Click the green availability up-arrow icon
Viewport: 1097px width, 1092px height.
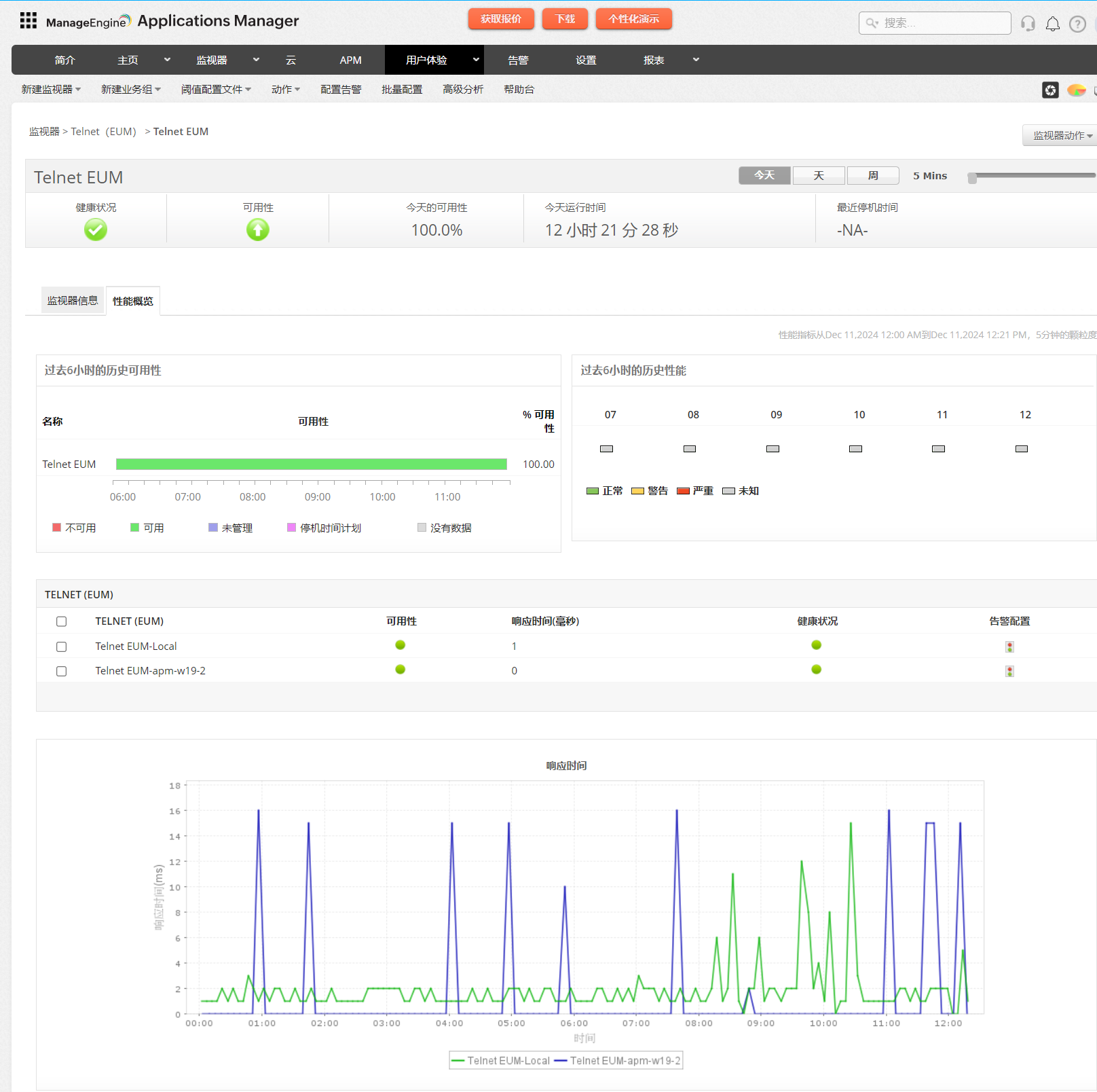point(258,230)
